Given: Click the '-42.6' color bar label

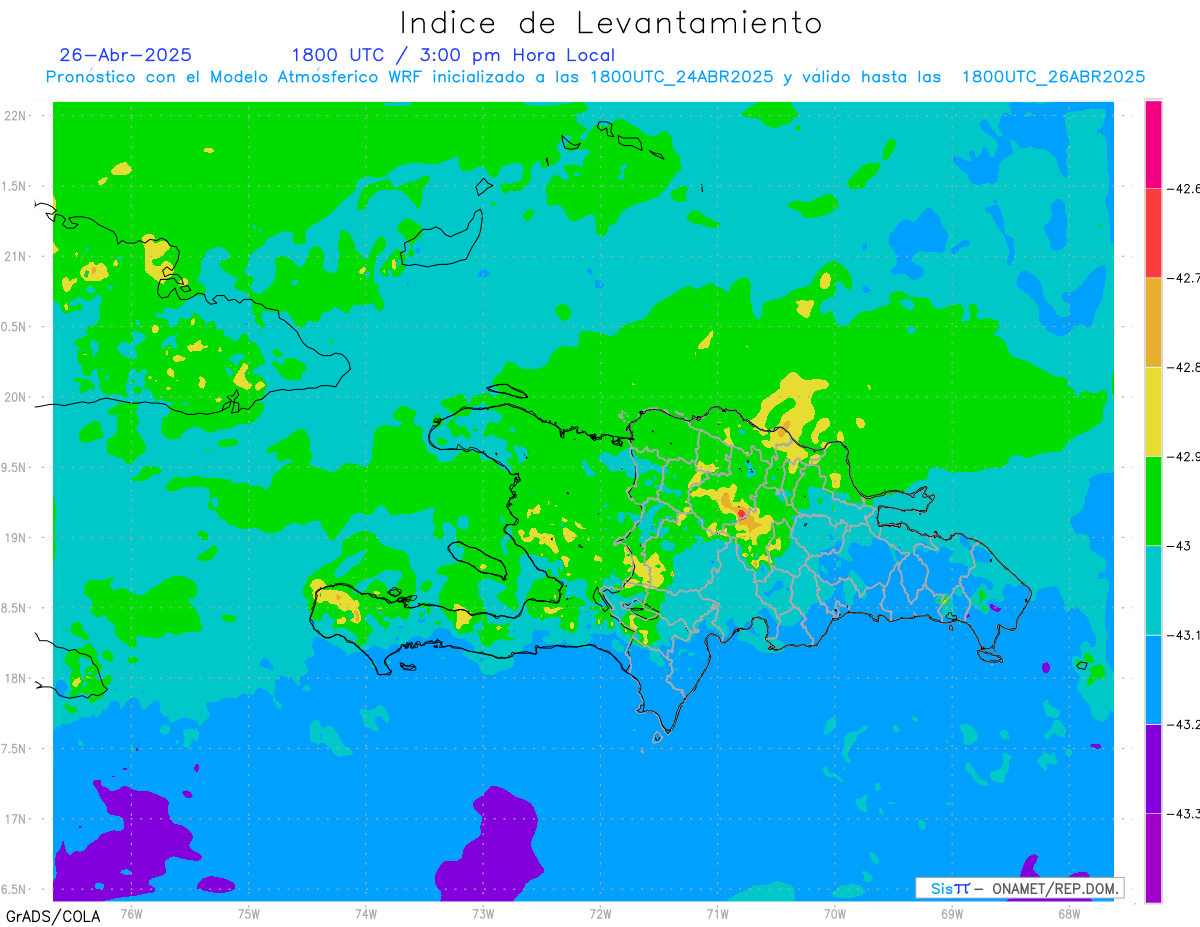Looking at the screenshot, I should click(x=1182, y=188).
